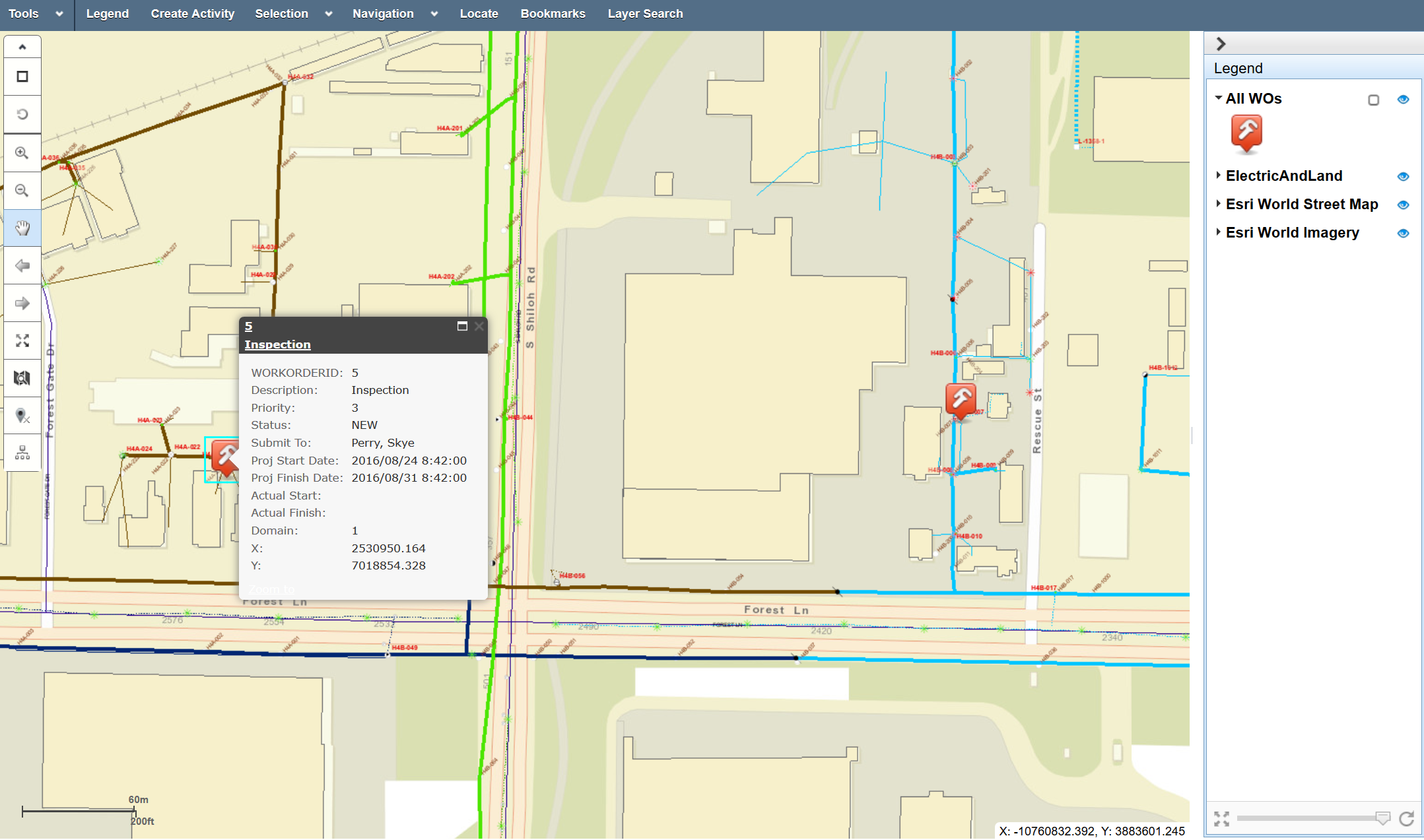Viewport: 1424px width, 840px height.
Task: Click work order marker near Rescue St
Action: point(961,399)
